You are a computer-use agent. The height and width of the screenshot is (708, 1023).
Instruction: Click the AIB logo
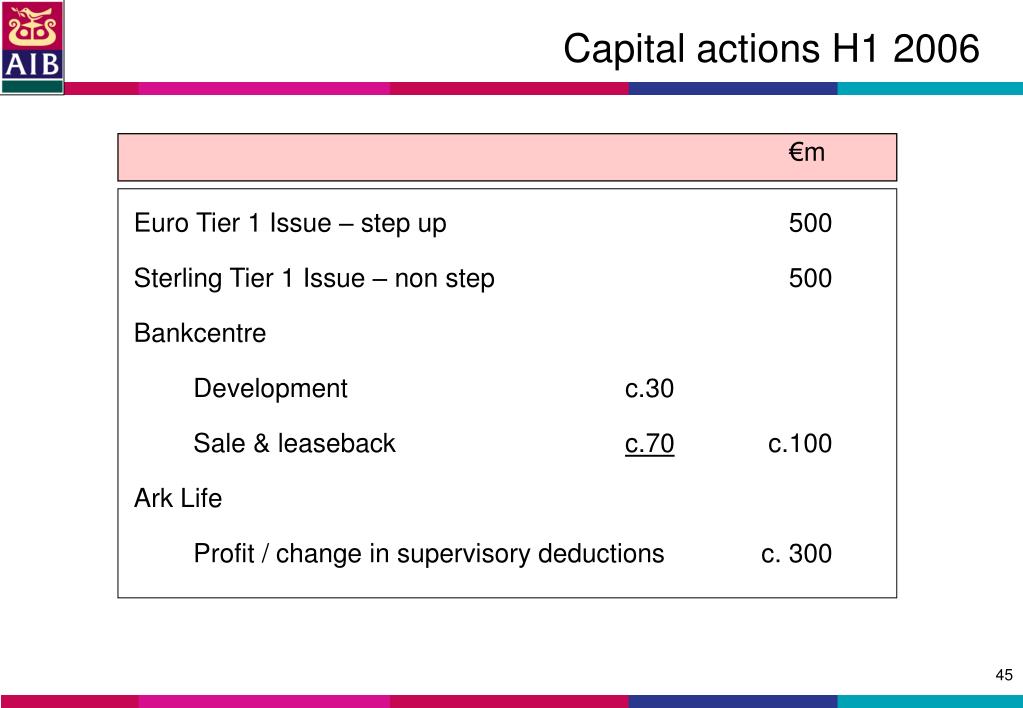point(32,47)
